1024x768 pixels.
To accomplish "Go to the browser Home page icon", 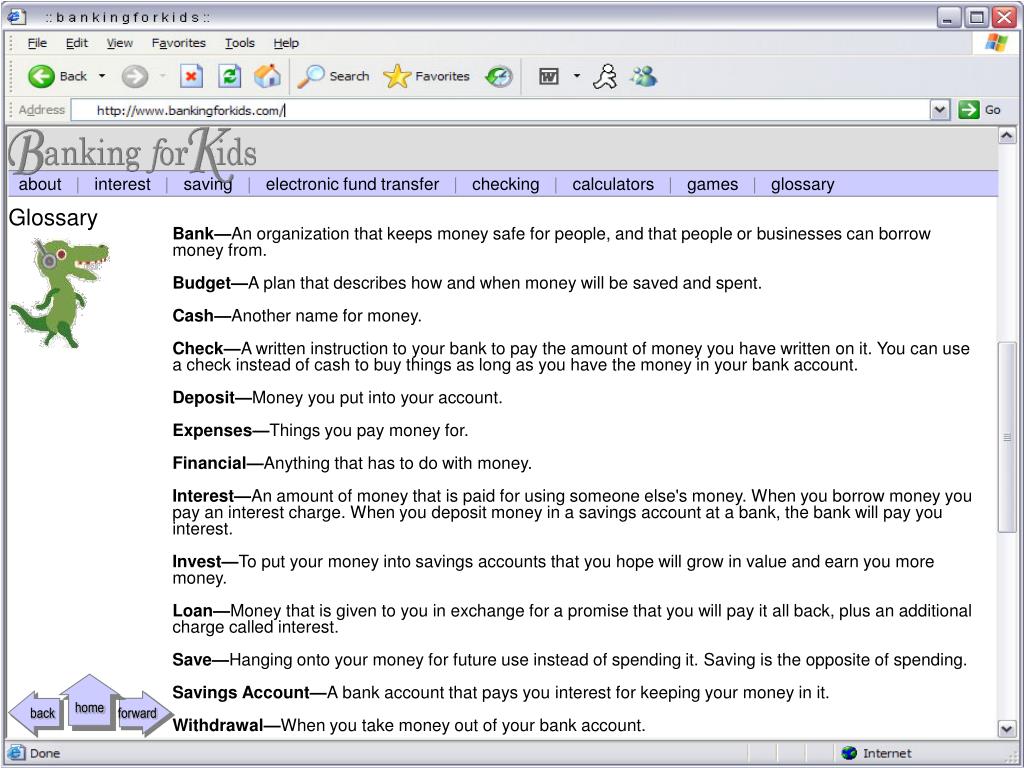I will pos(267,76).
